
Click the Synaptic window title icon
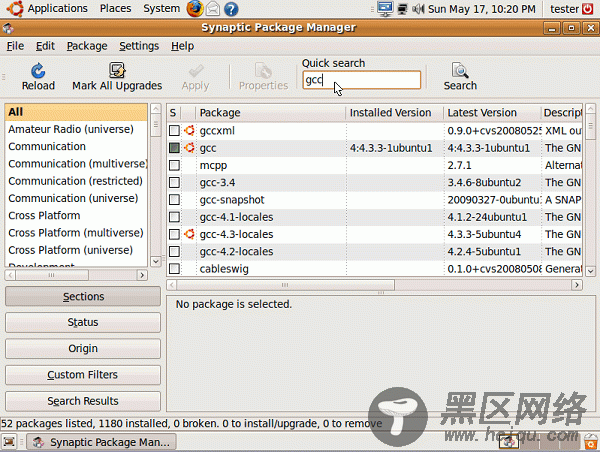pos(8,28)
